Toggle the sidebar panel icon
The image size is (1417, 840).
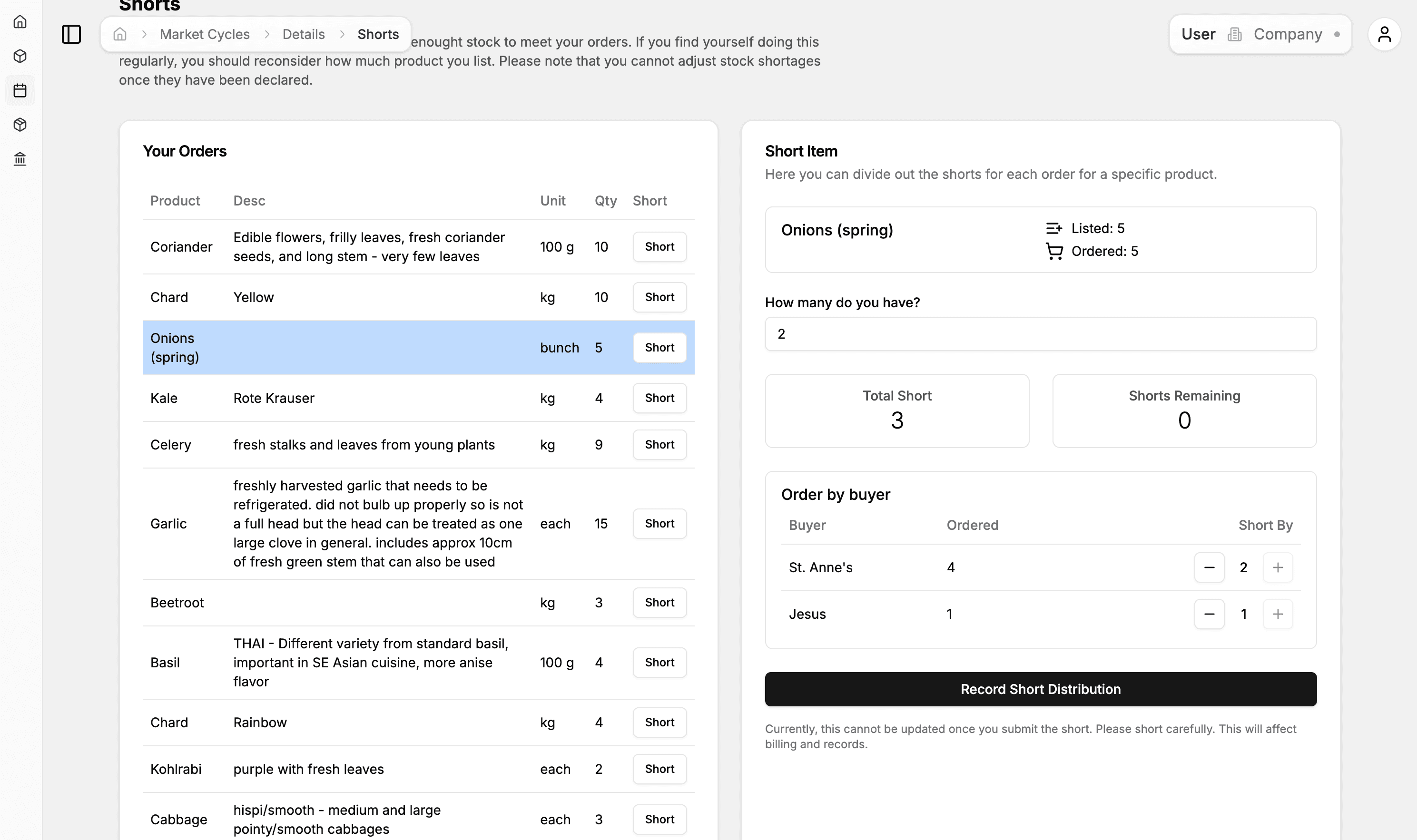click(x=71, y=34)
